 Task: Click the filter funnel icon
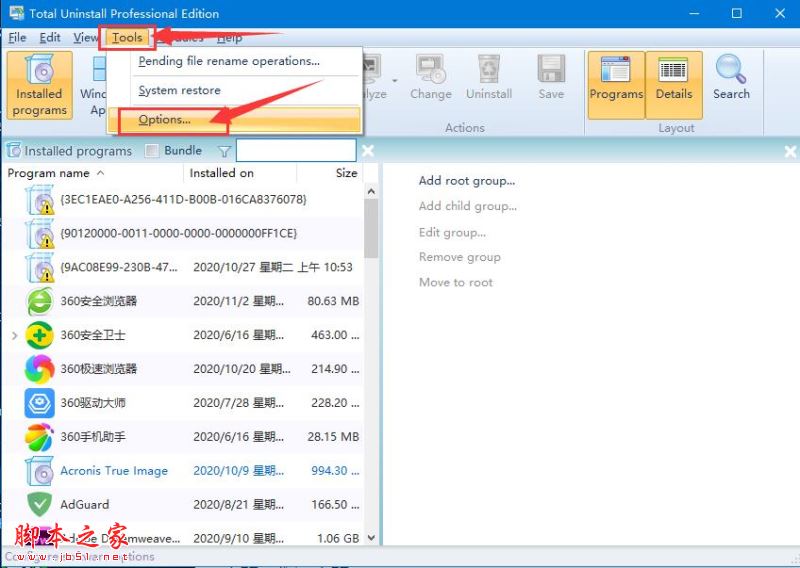pos(224,151)
